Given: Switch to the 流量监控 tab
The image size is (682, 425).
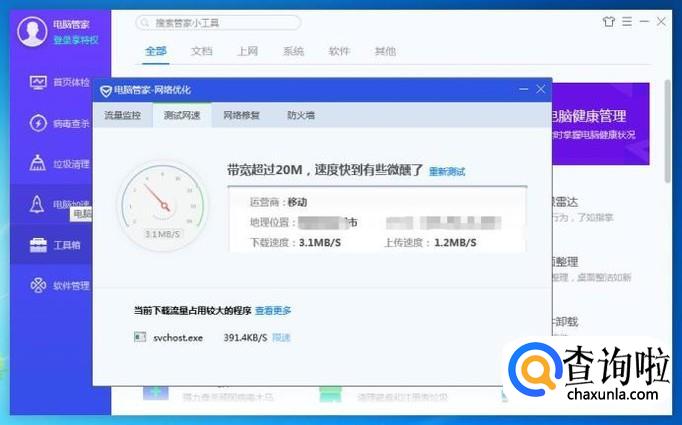Looking at the screenshot, I should [123, 115].
